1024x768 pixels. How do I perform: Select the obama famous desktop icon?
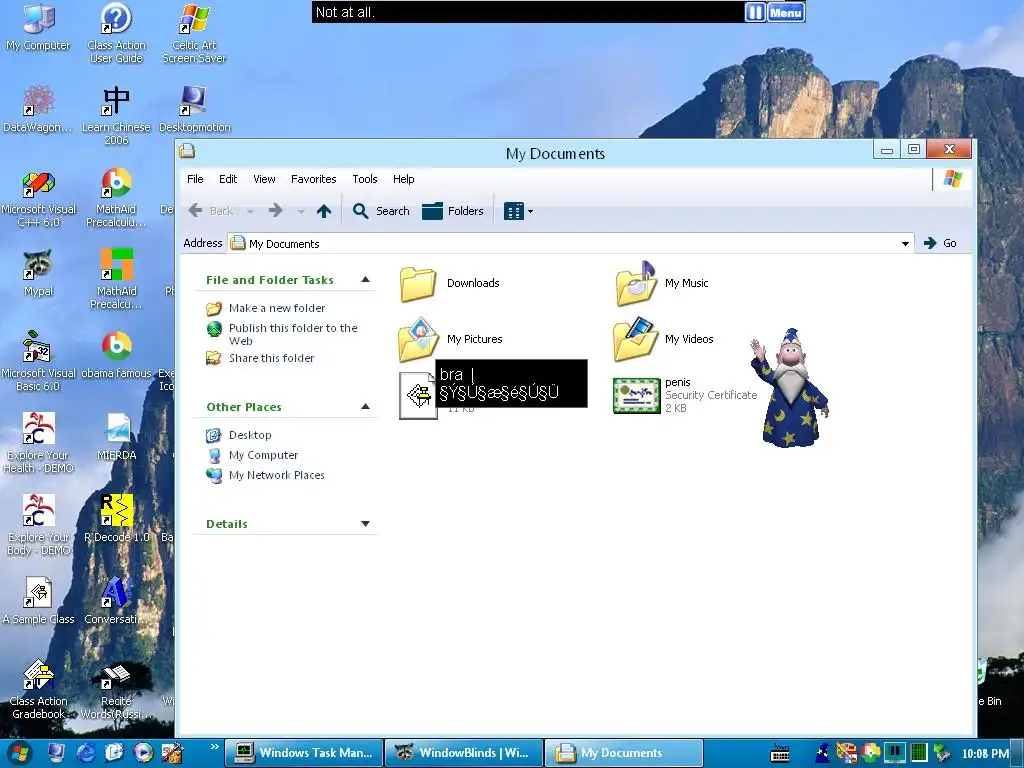click(x=116, y=355)
